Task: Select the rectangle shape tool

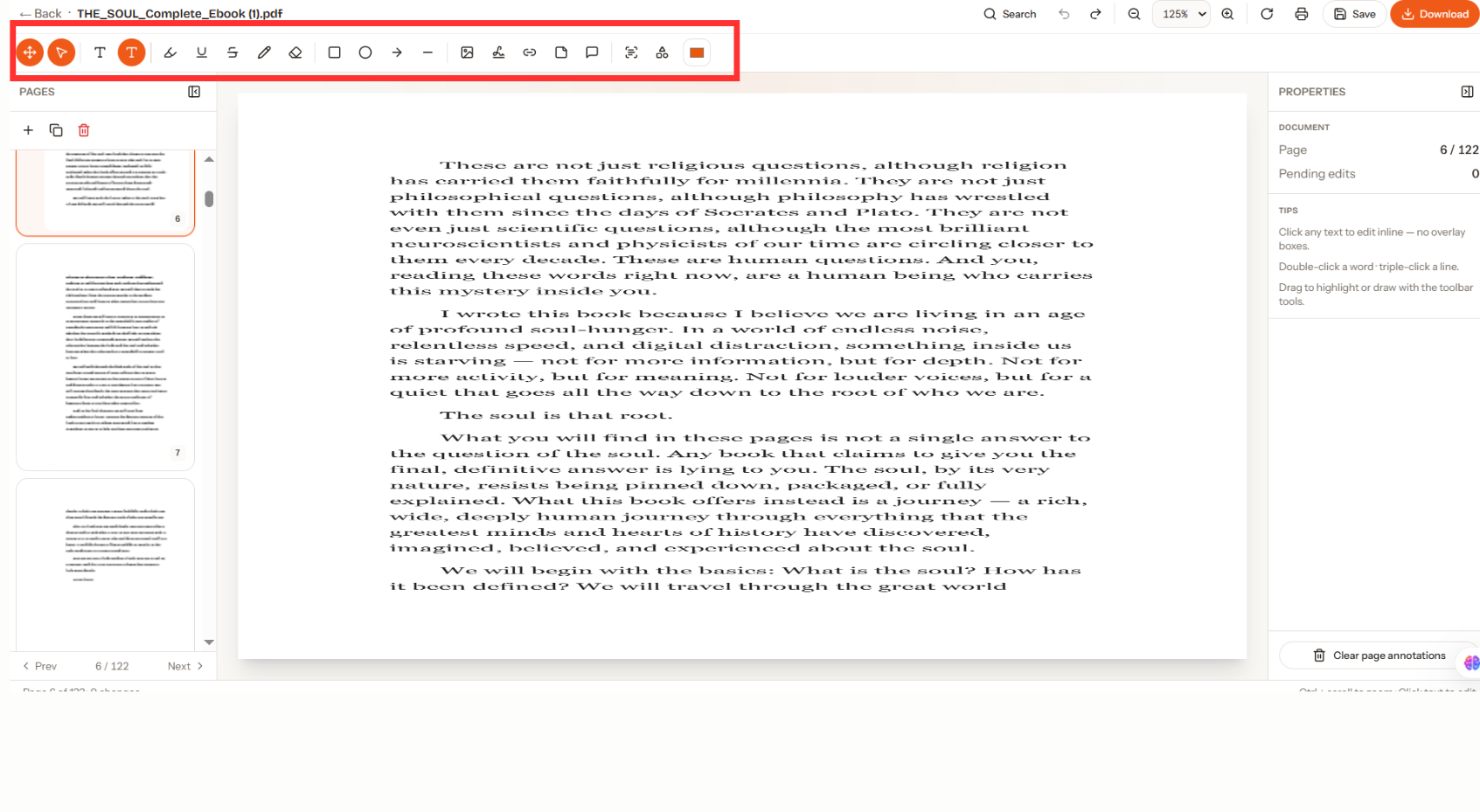Action: click(x=334, y=52)
